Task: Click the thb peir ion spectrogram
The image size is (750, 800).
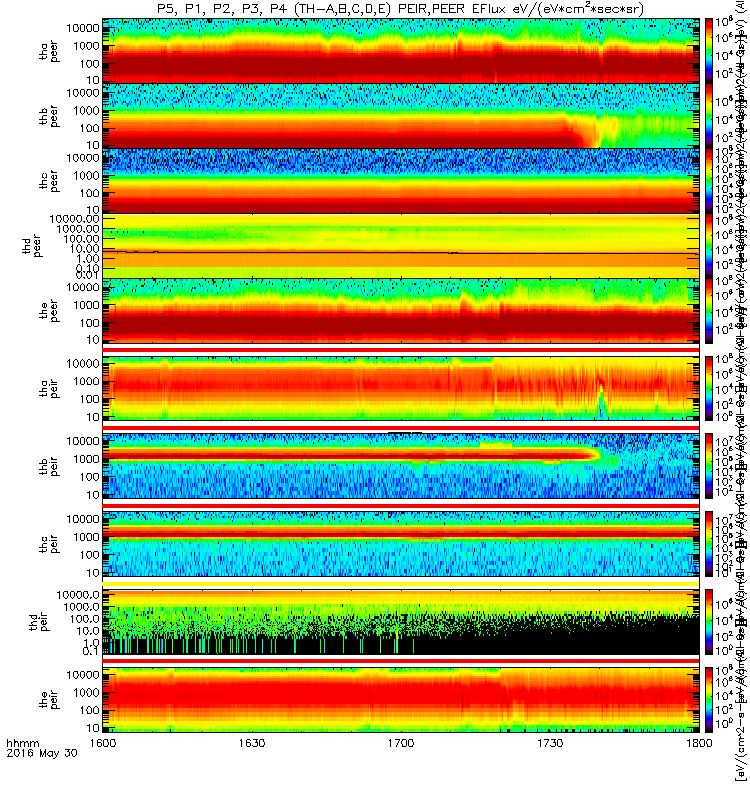Action: click(401, 466)
